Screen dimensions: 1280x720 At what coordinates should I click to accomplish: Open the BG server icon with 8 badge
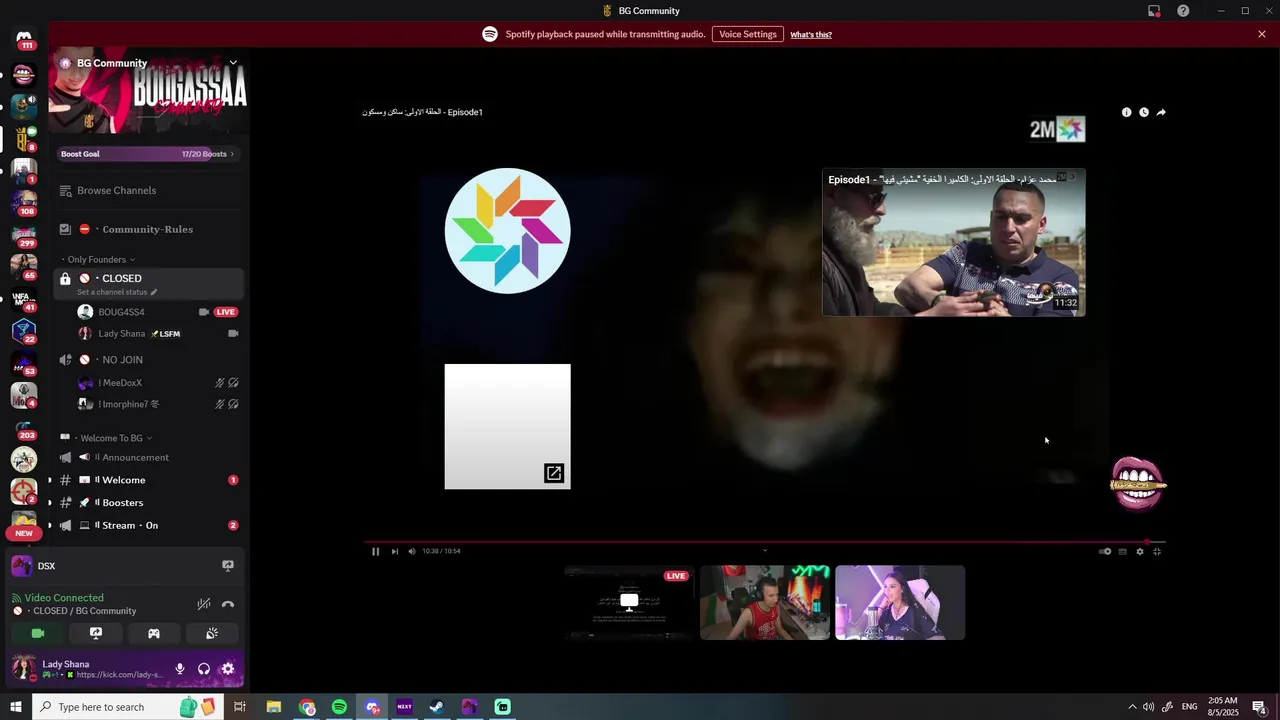tap(24, 138)
